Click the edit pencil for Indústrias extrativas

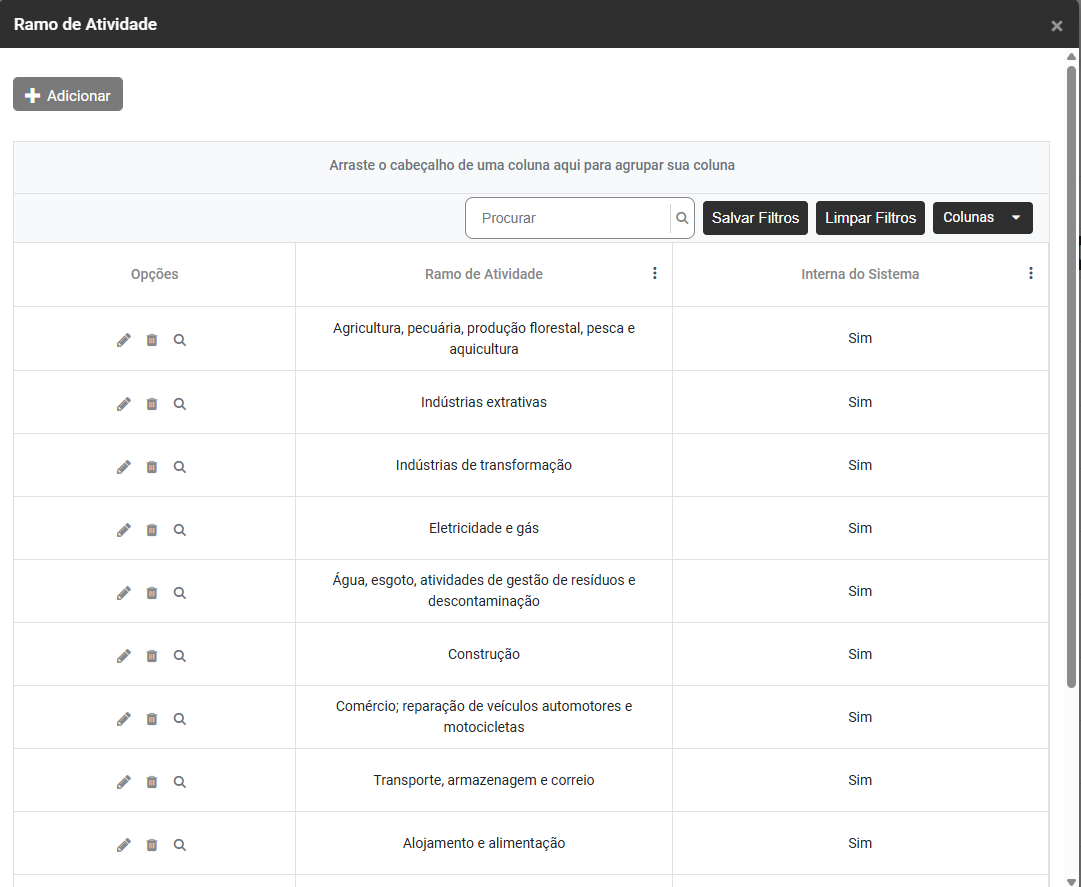tap(124, 404)
